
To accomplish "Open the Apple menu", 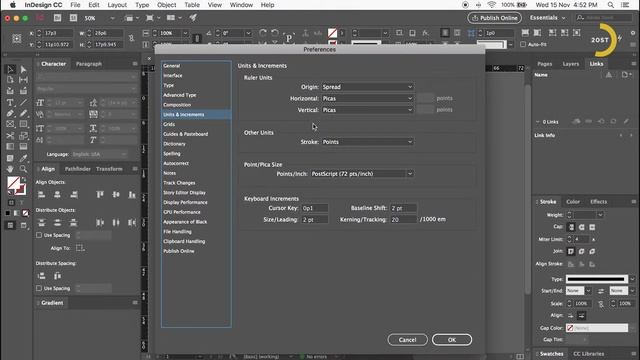I will 13,5.
